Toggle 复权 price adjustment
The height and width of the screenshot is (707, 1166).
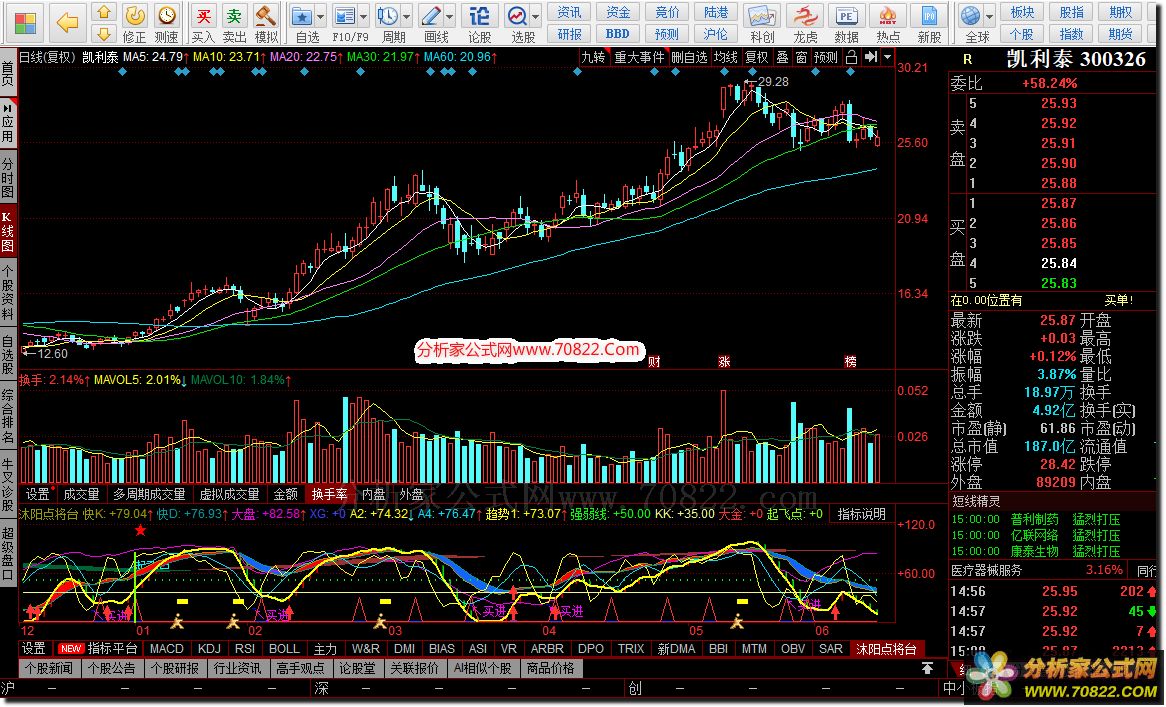coord(757,57)
